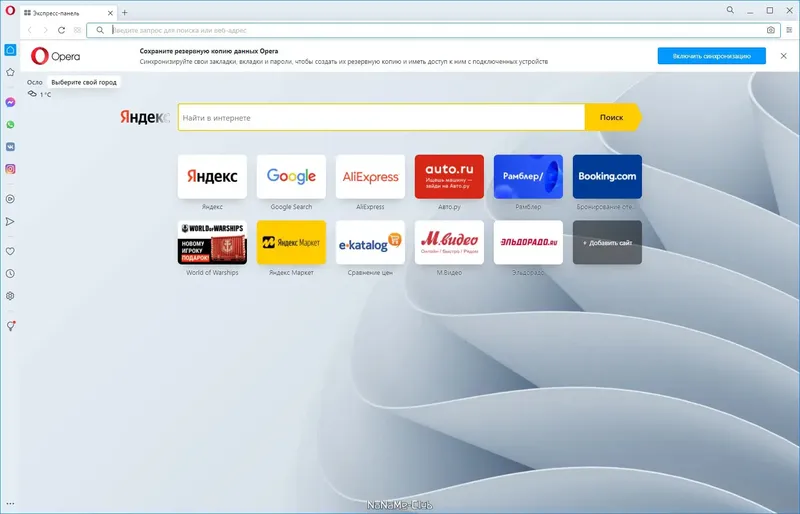Image resolution: width=800 pixels, height=514 pixels.
Task: Open settings gear in sidebar
Action: (x=10, y=296)
